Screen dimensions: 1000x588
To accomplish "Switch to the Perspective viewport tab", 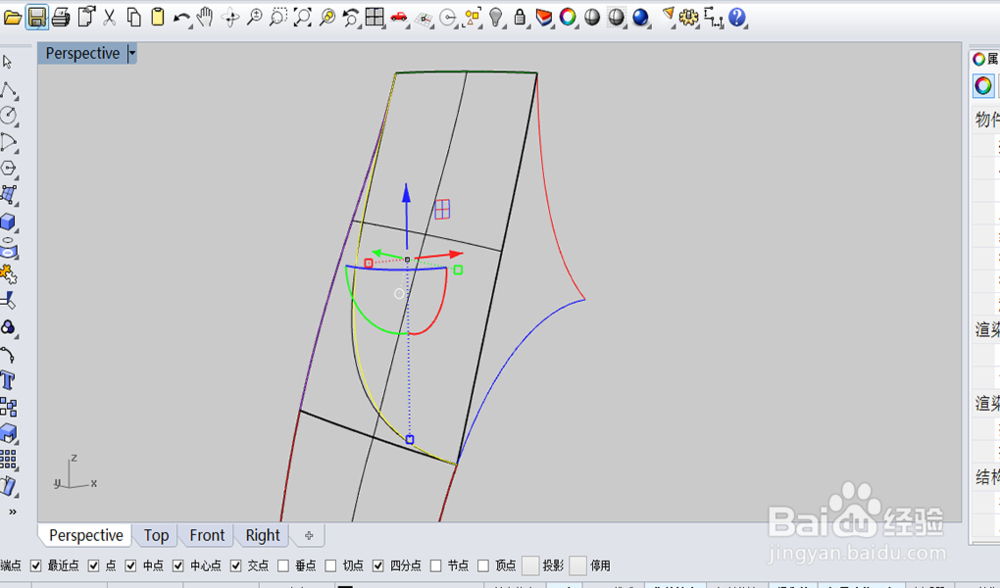I will point(86,535).
